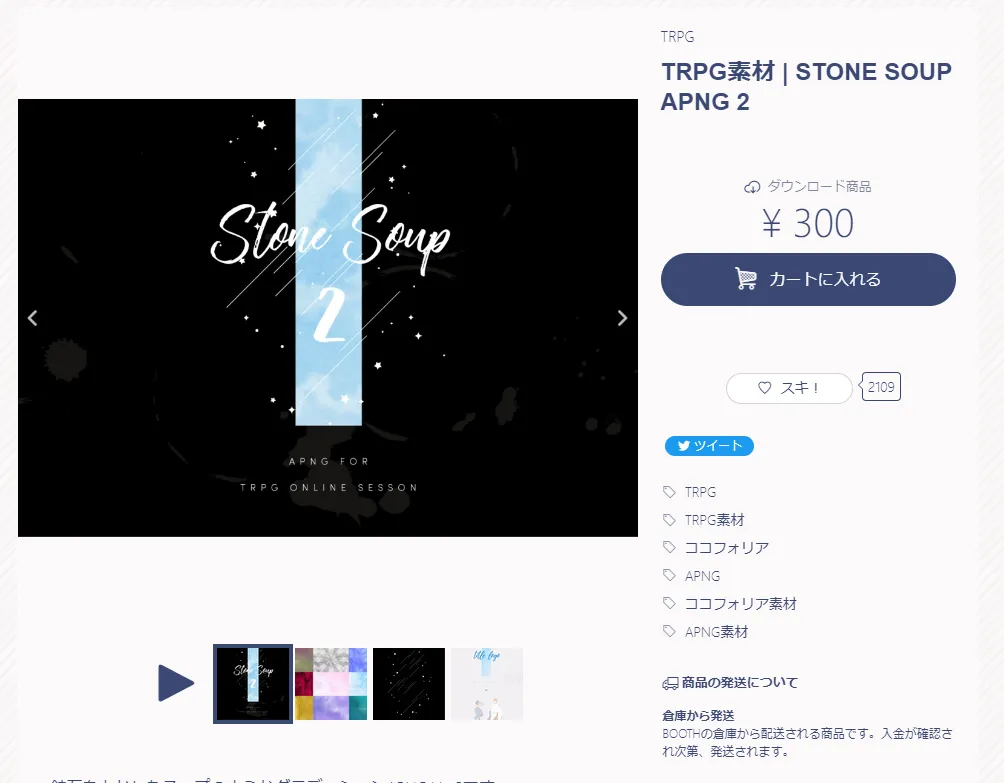The image size is (1004, 783).
Task: Click the tag icon beside APNG素材
Action: click(x=669, y=631)
